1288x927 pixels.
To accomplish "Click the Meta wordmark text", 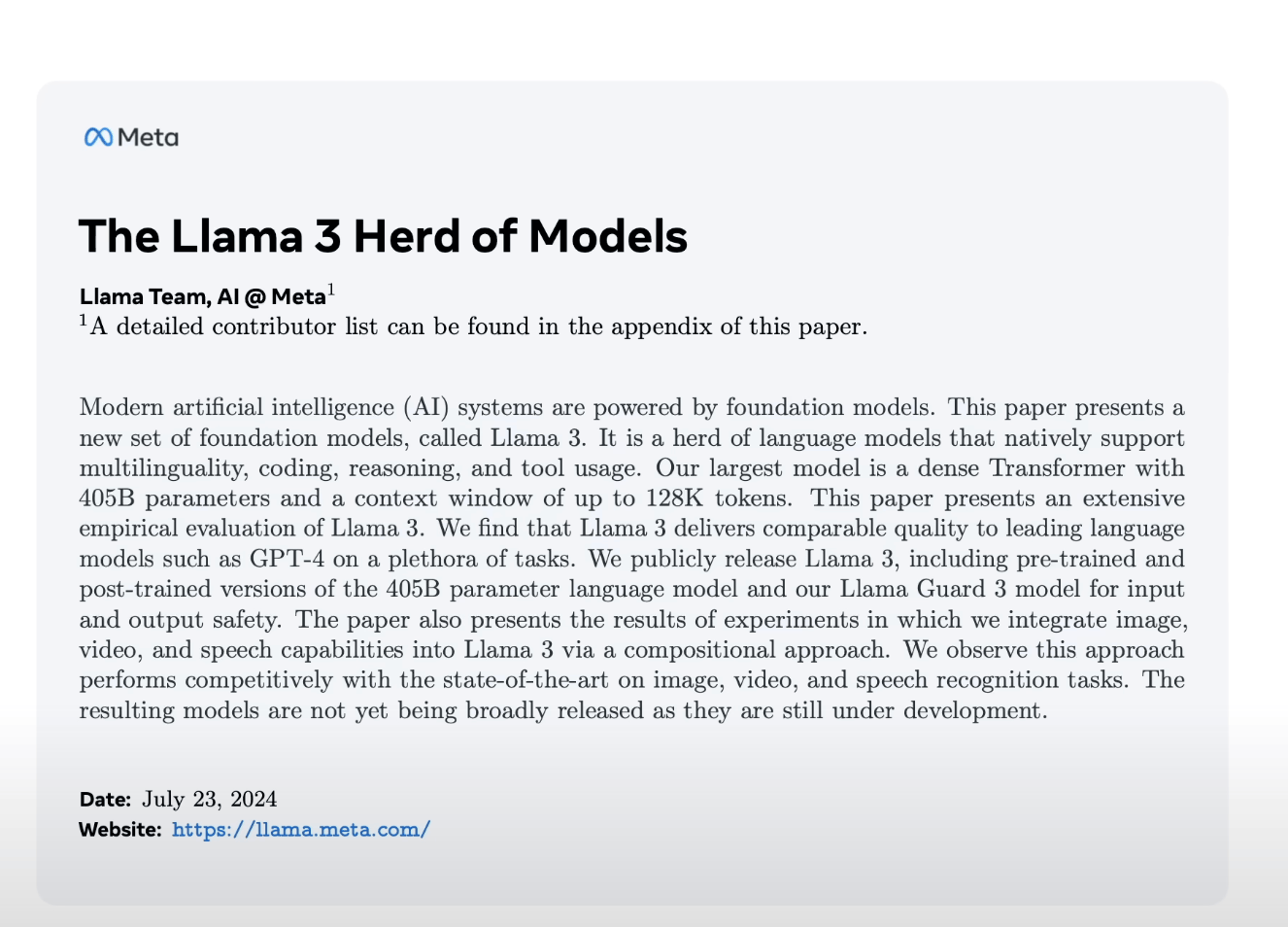I will (148, 137).
